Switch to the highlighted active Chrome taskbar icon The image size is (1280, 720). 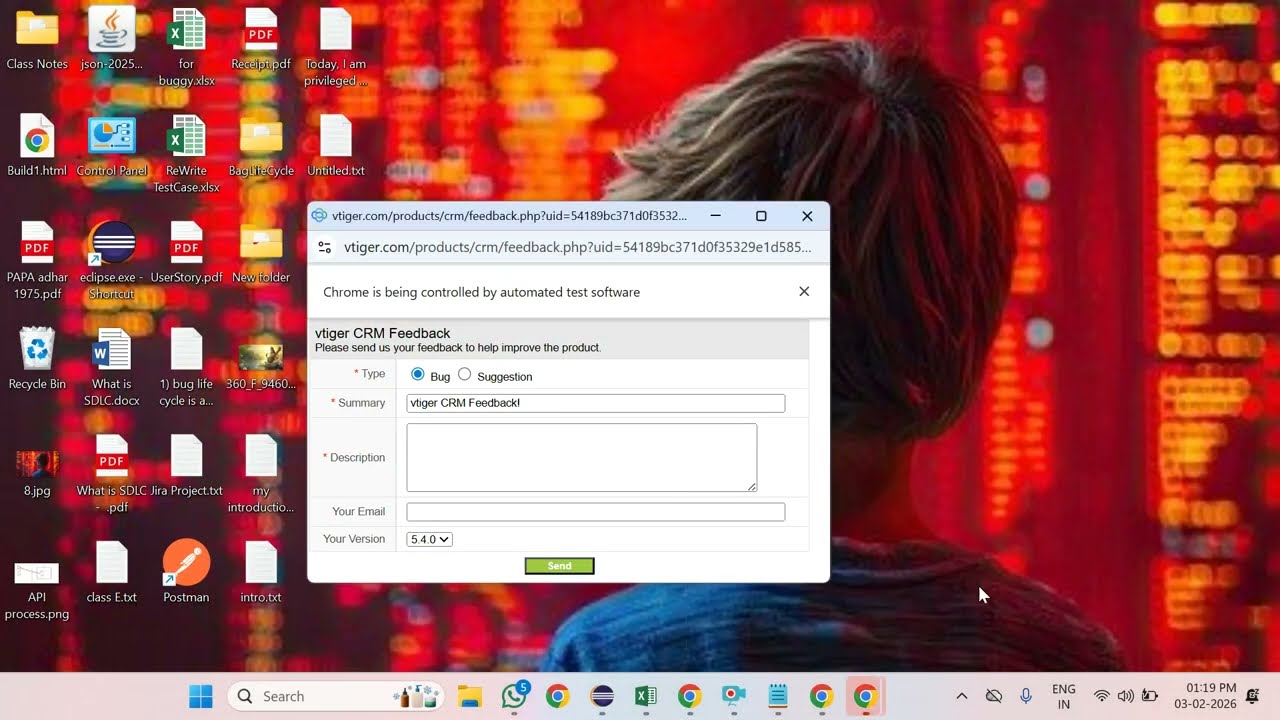click(866, 696)
